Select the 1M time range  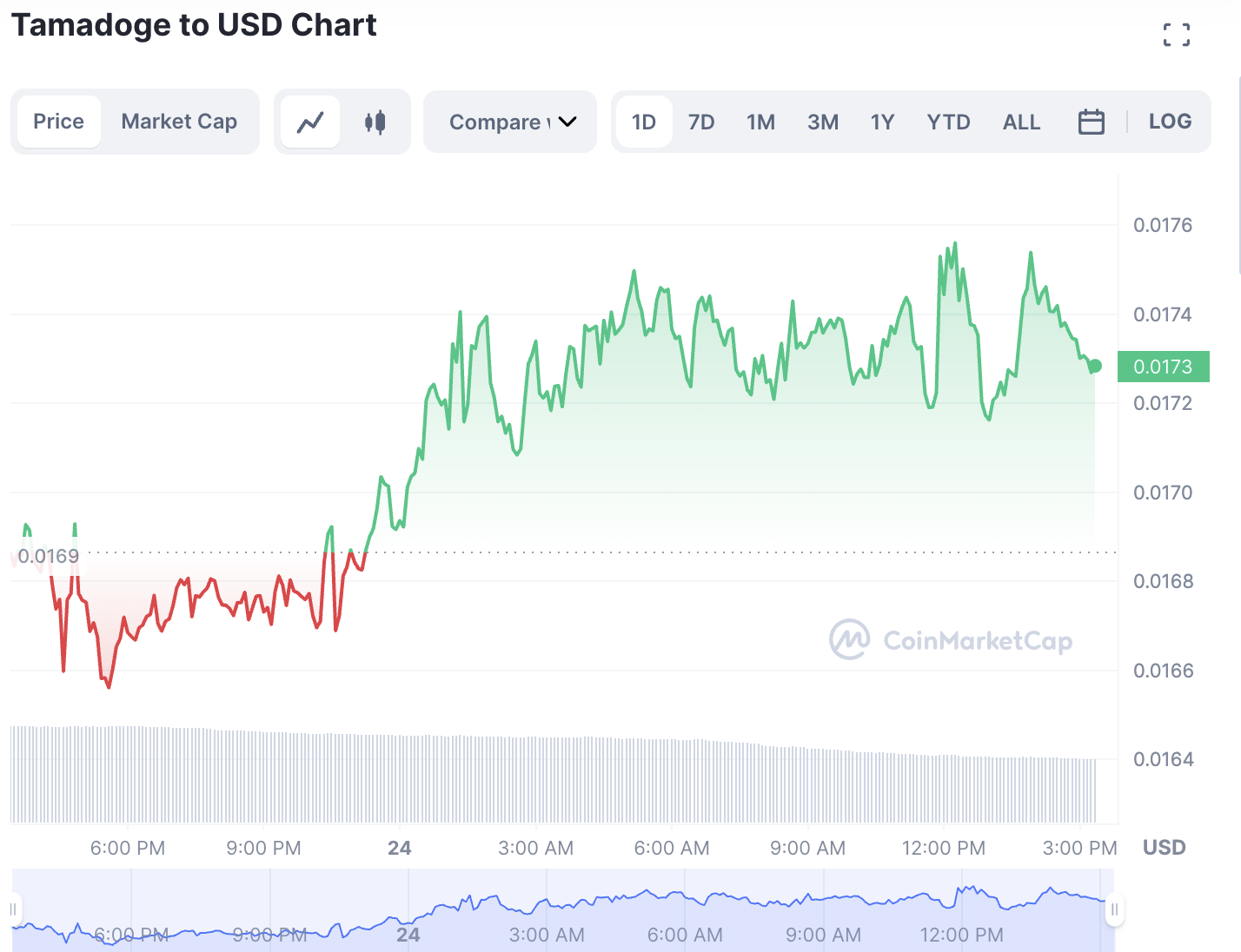point(760,122)
